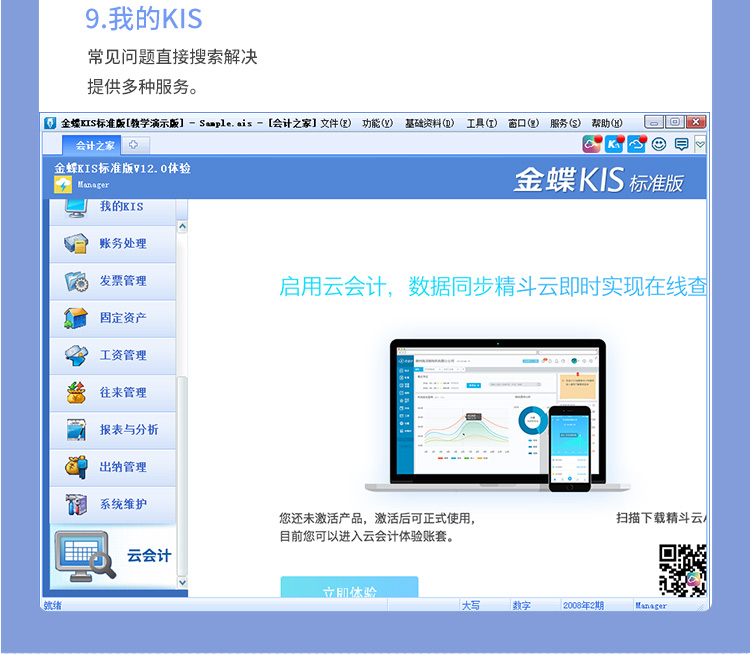
Task: Open the 文件(F) menu
Action: point(336,123)
